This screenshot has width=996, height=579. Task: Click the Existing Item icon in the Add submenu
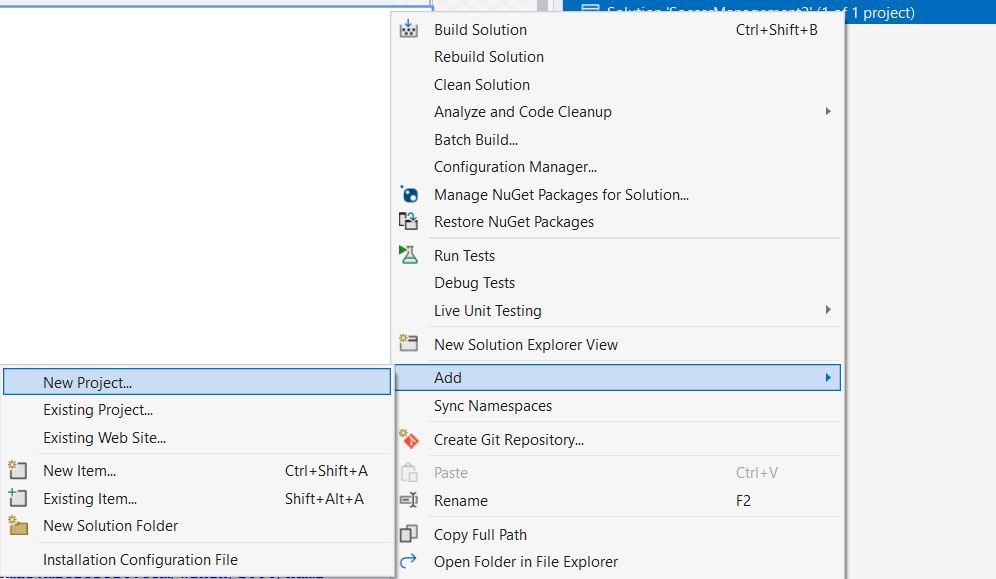pyautogui.click(x=18, y=498)
